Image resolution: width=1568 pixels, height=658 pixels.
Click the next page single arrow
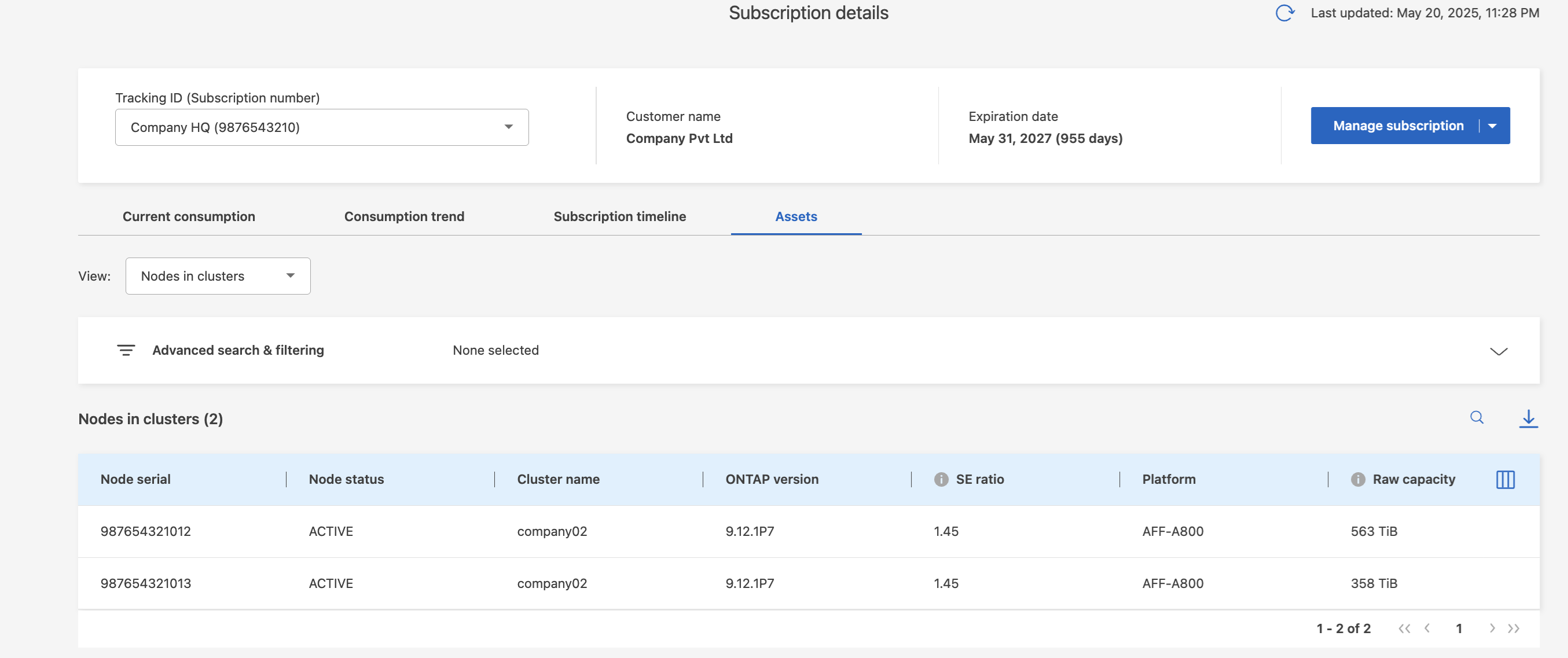[x=1492, y=628]
